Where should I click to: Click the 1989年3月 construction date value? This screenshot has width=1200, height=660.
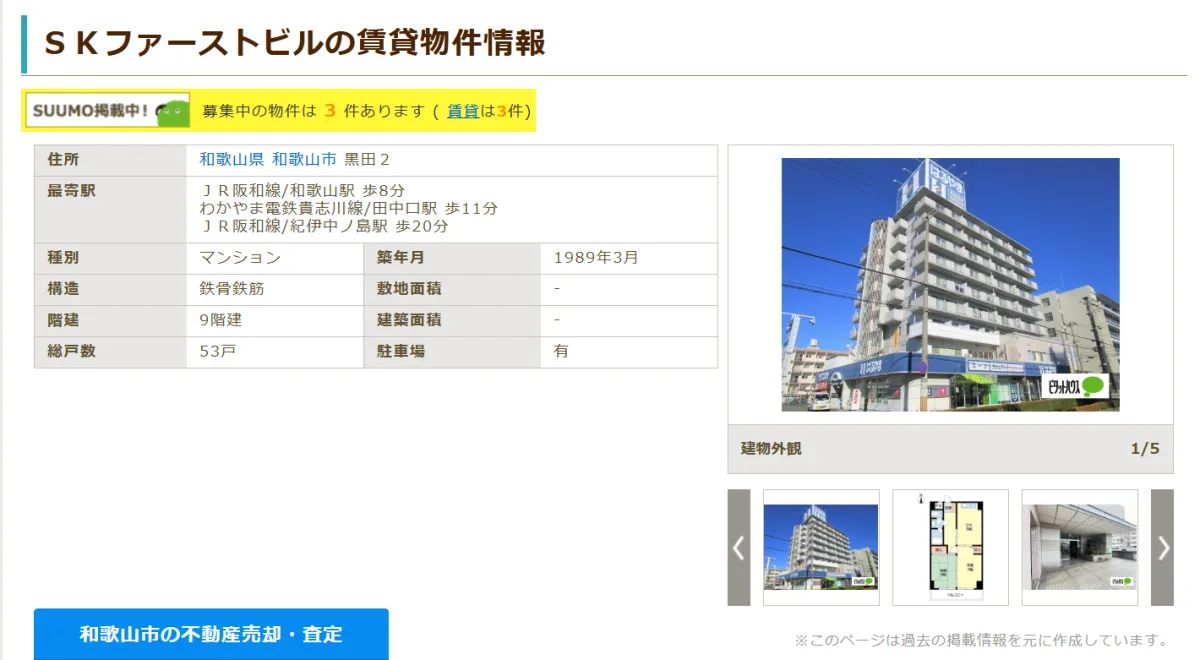click(596, 258)
